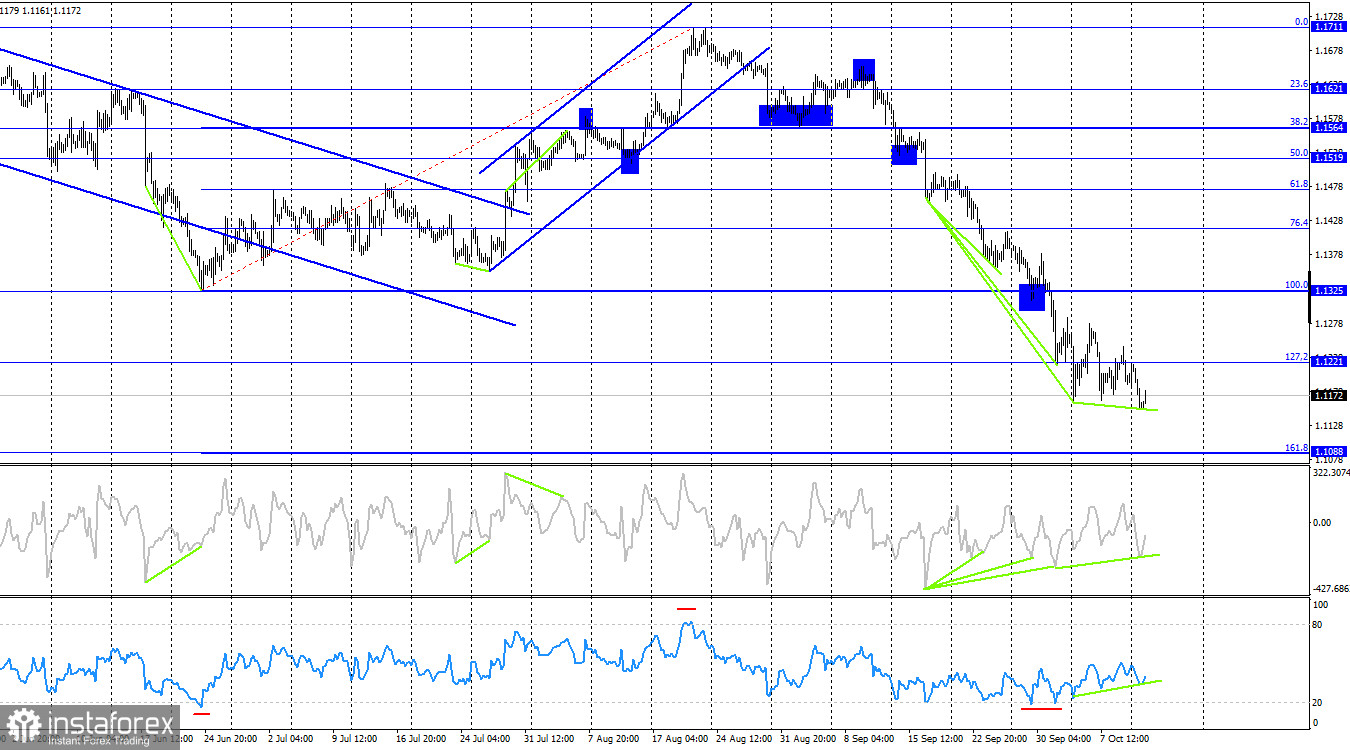Click the wide blue rectangle marker above the 1.1564 line
Screen dimensions: 1350x750
pyautogui.click(x=796, y=115)
